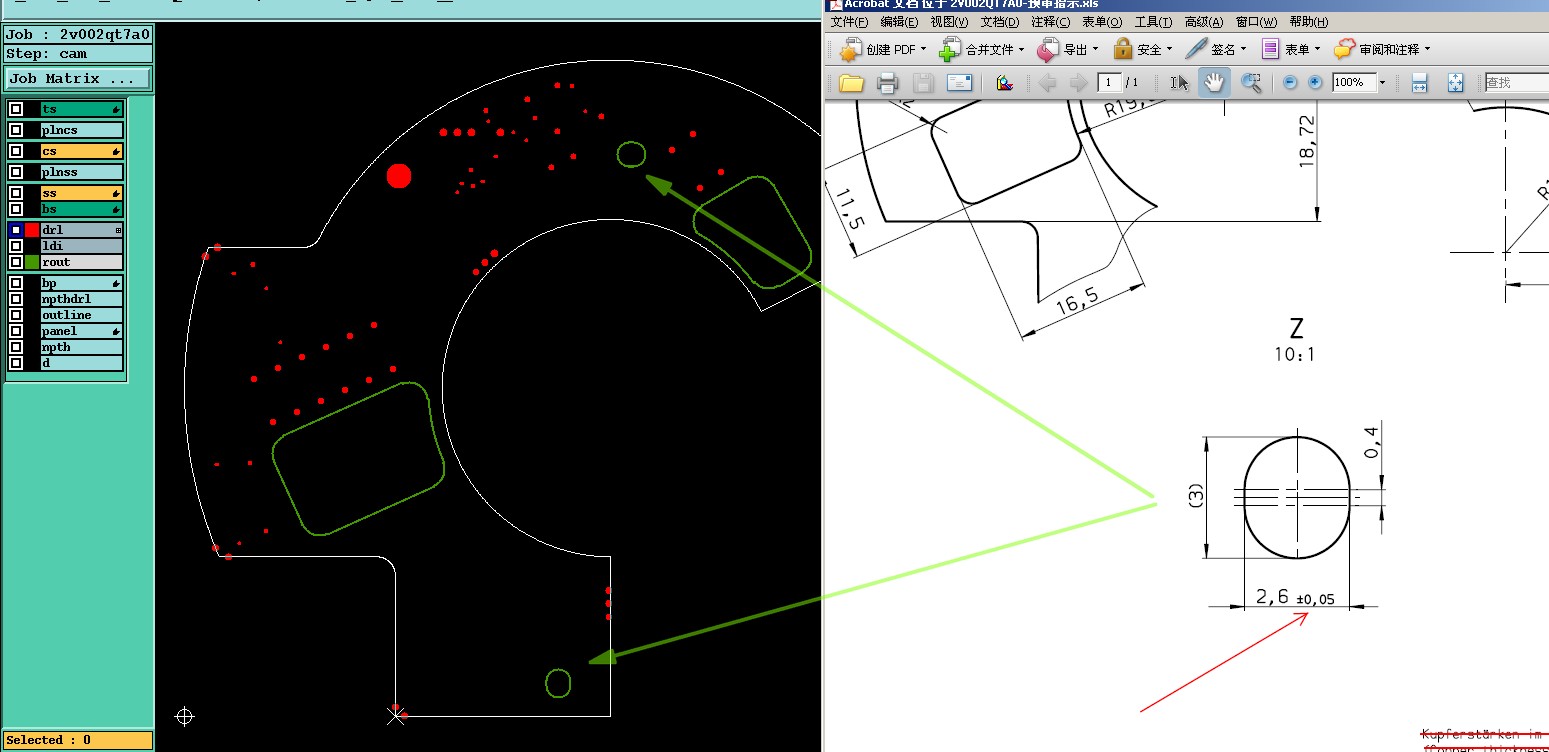Expand the 创建 PDF dropdown arrow
The height and width of the screenshot is (752, 1549).
coord(923,49)
